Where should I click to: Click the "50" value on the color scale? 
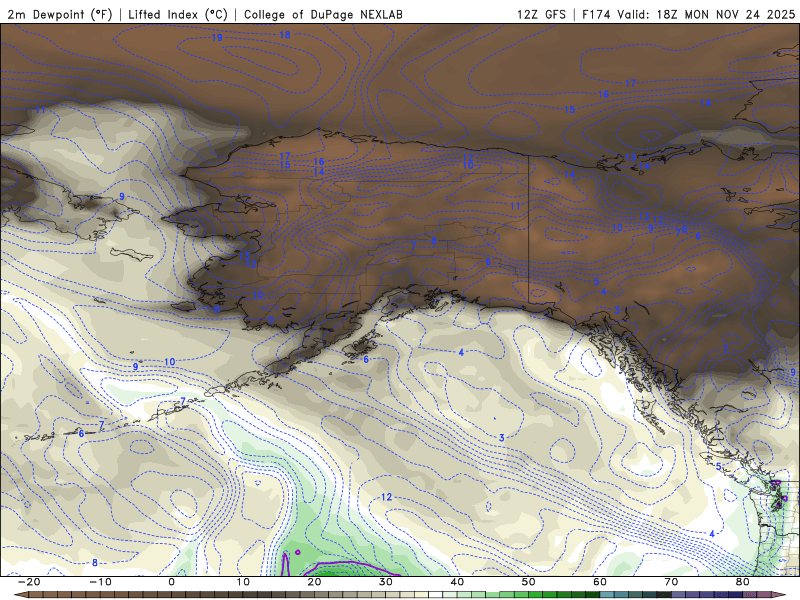click(529, 582)
